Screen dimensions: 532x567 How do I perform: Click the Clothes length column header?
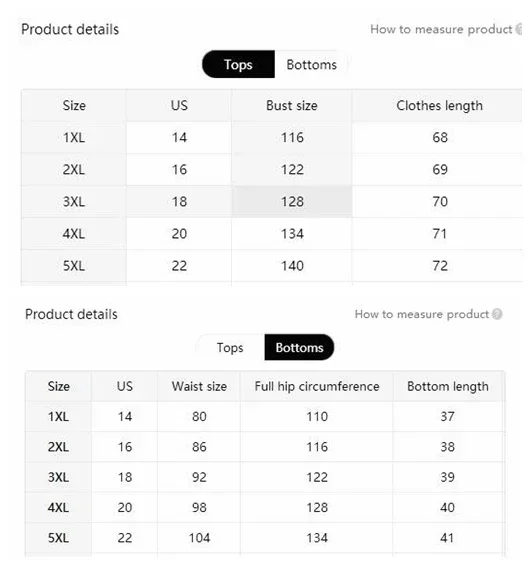coord(439,106)
